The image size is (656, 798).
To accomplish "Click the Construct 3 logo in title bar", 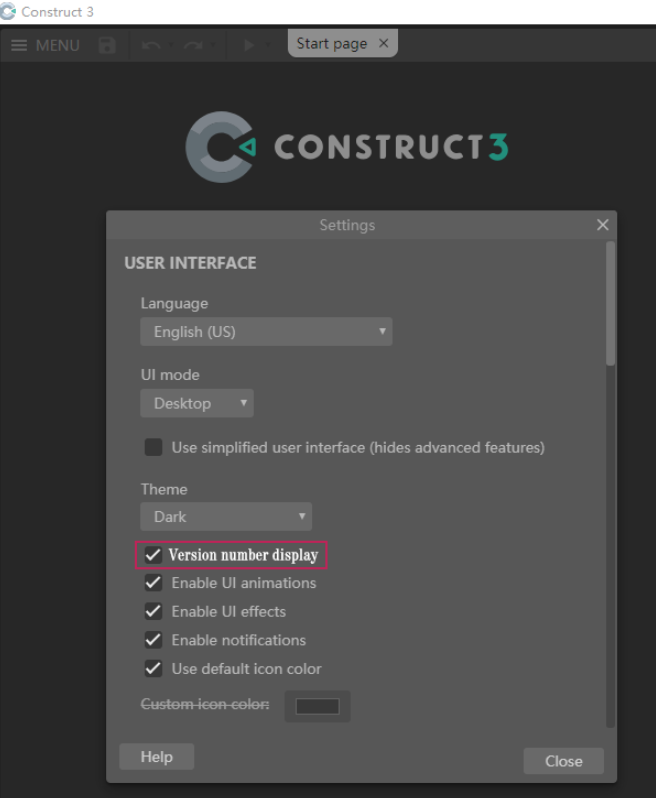I will tap(8, 11).
